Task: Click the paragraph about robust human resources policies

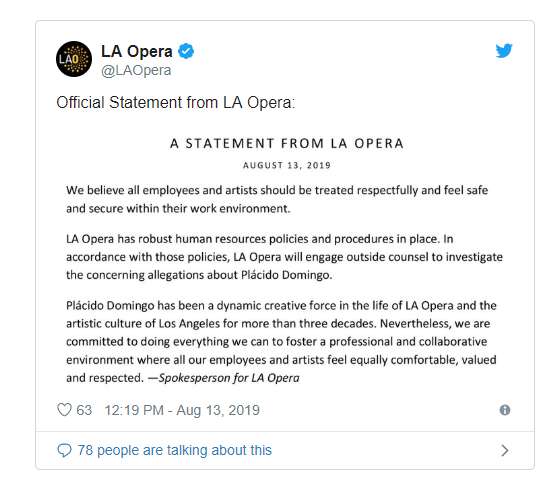Action: [284, 257]
